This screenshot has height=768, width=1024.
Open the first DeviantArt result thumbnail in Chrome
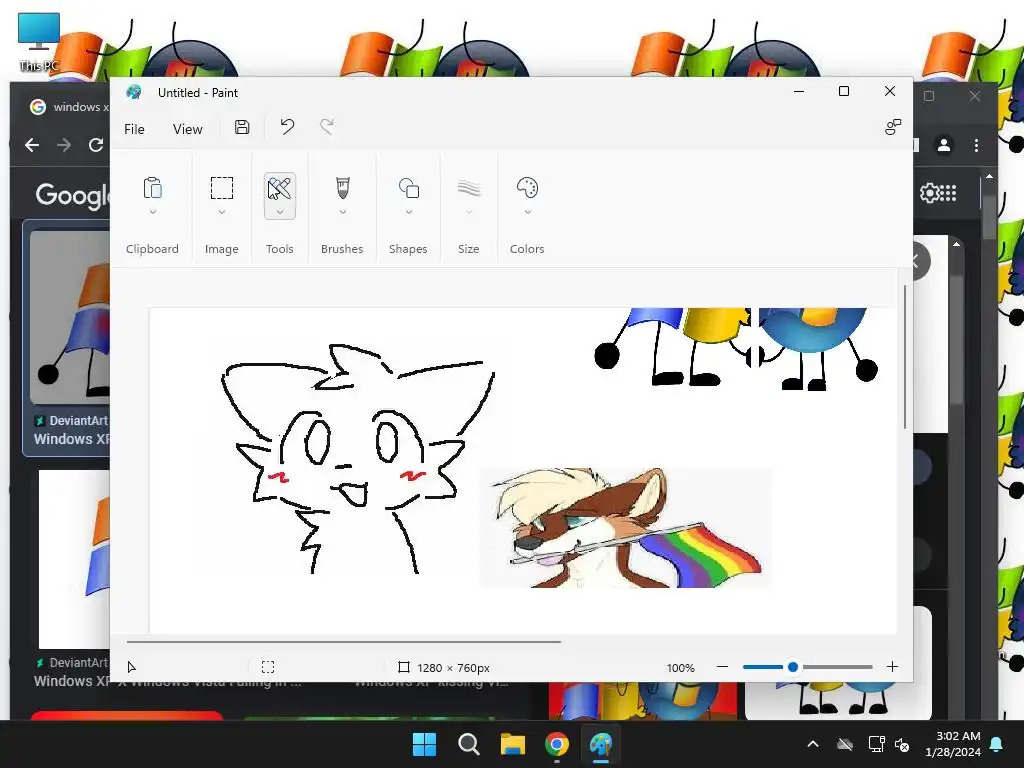(69, 317)
